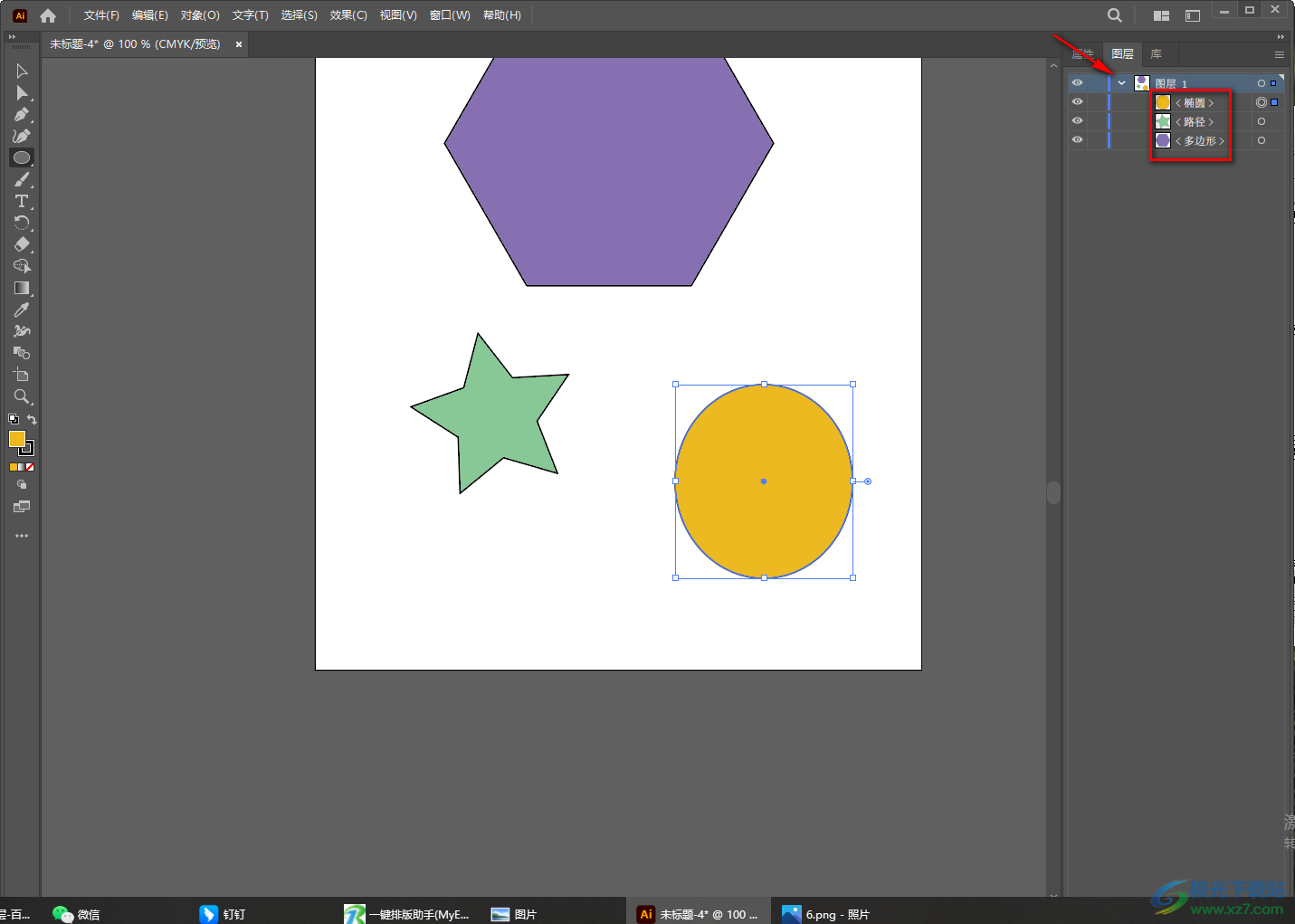Click the yellow fill color swatch
Viewport: 1295px width, 924px height.
tap(16, 439)
